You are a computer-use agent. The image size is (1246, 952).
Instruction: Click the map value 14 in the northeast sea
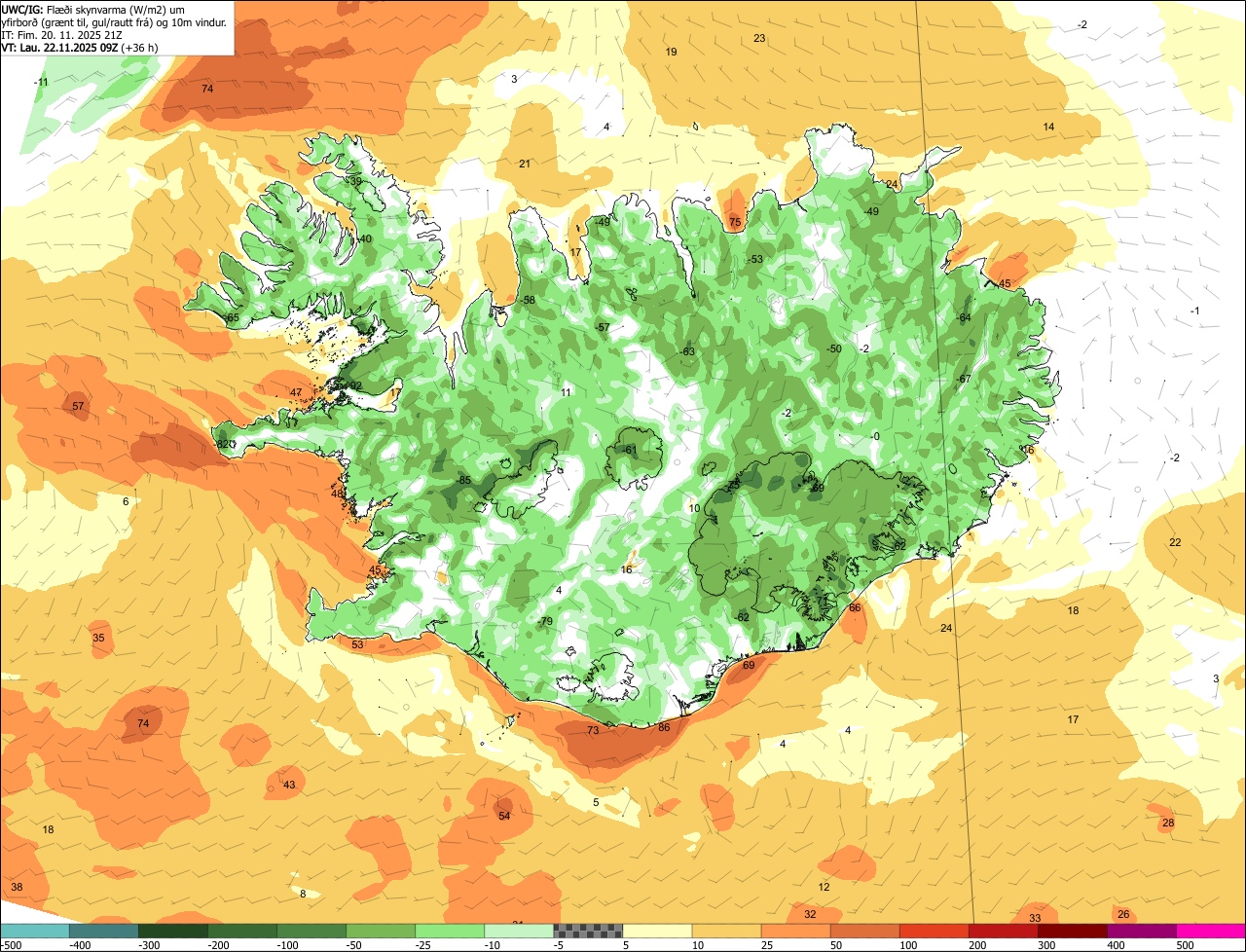1048,128
